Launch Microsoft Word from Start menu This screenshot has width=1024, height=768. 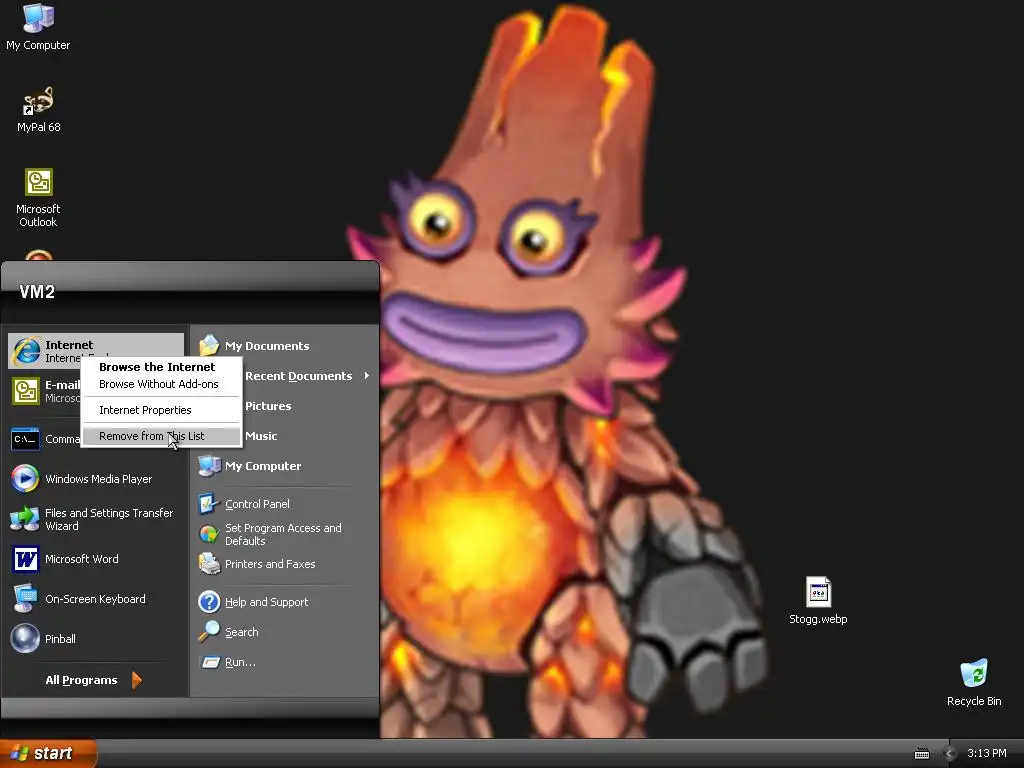[x=96, y=559]
